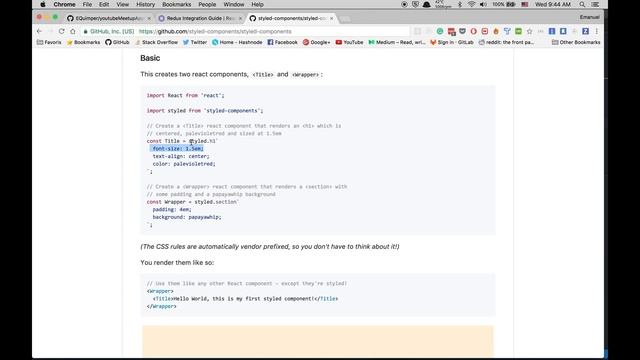Screen dimensions: 640x360
Task: Open the Twitter bookmark
Action: 195,42
